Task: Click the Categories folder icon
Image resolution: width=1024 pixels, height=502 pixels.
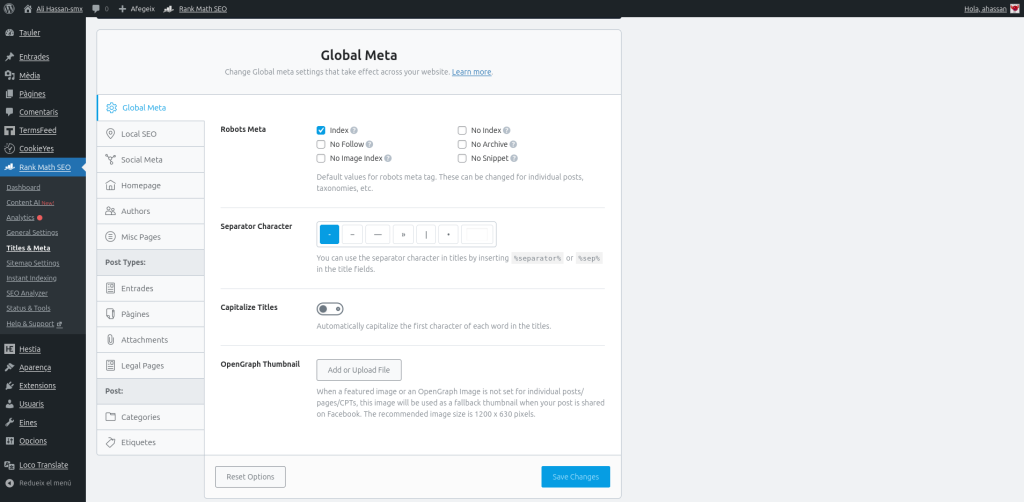Action: [110, 416]
